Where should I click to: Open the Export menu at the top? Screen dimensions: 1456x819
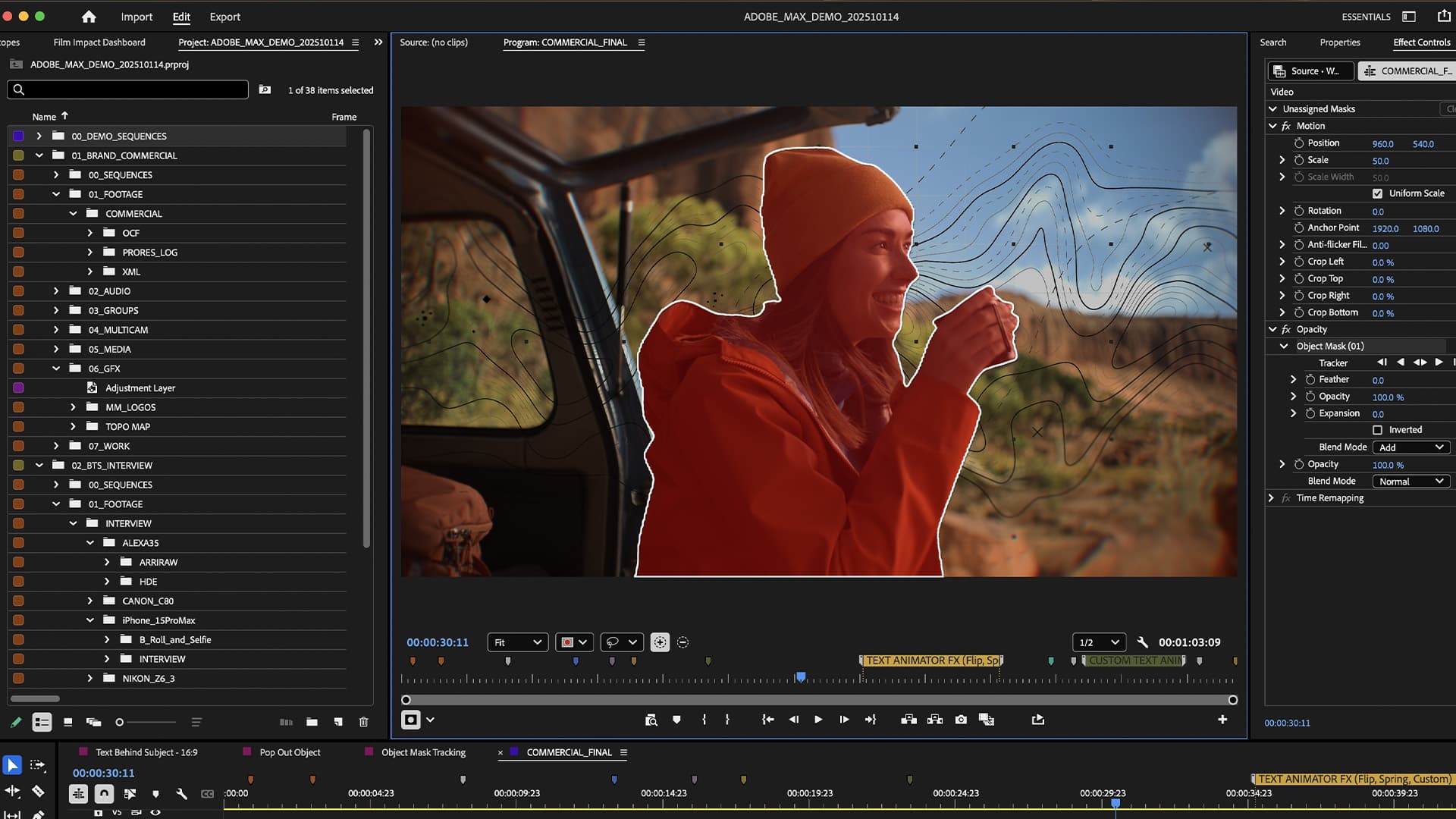pyautogui.click(x=224, y=16)
